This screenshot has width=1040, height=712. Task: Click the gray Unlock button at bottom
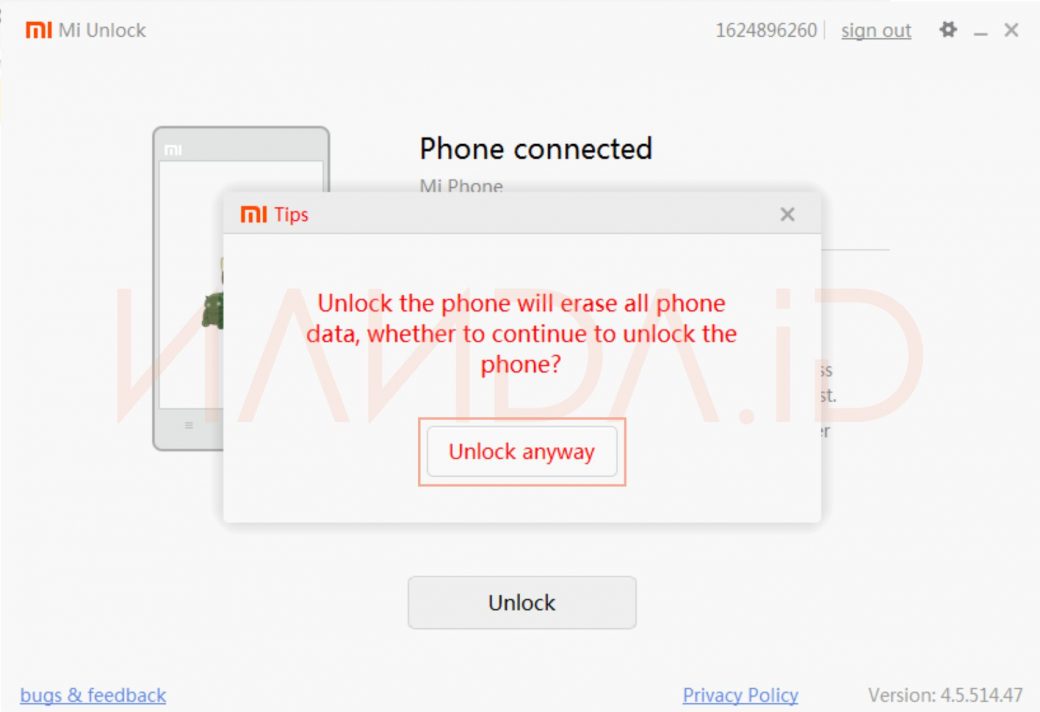(522, 603)
